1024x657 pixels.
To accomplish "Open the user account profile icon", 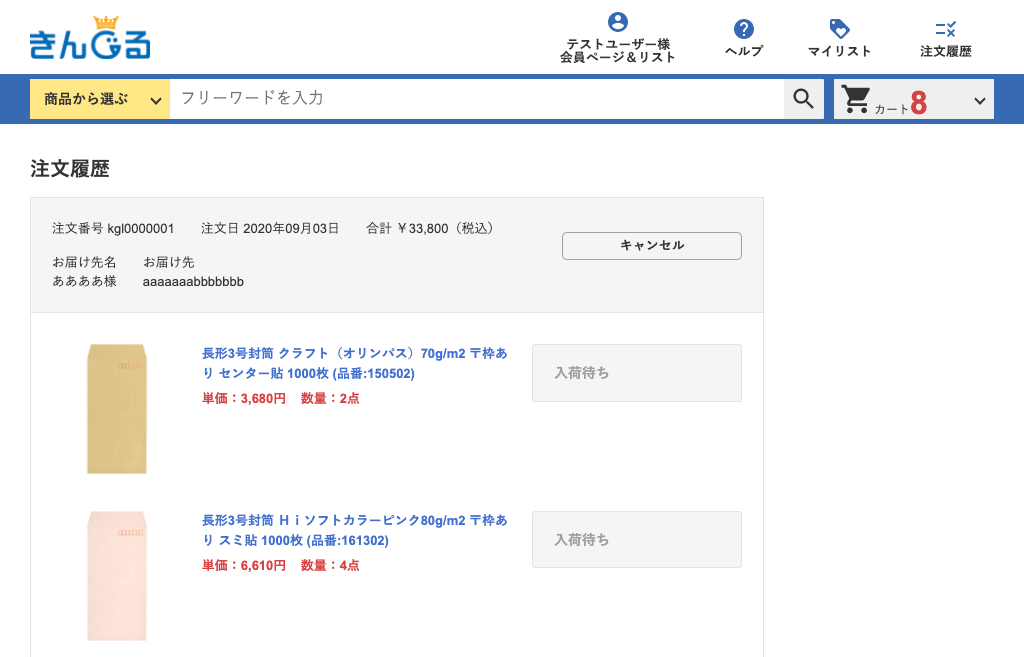I will [x=618, y=22].
